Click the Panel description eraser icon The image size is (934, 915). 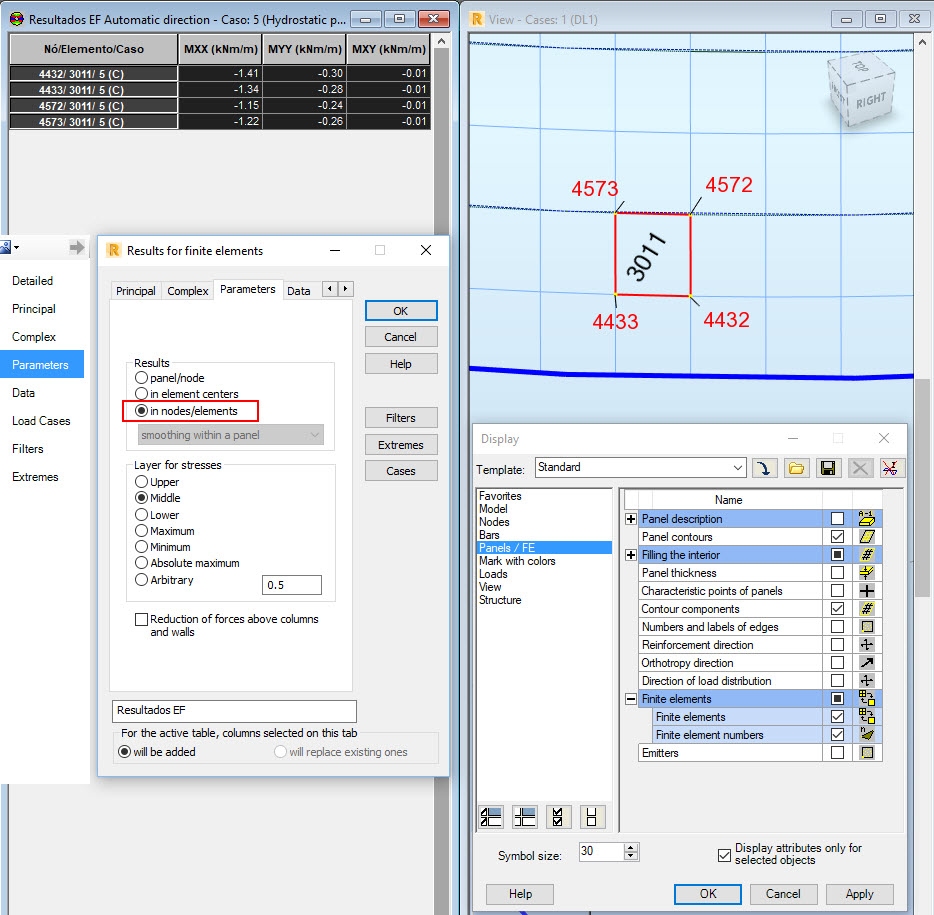866,518
